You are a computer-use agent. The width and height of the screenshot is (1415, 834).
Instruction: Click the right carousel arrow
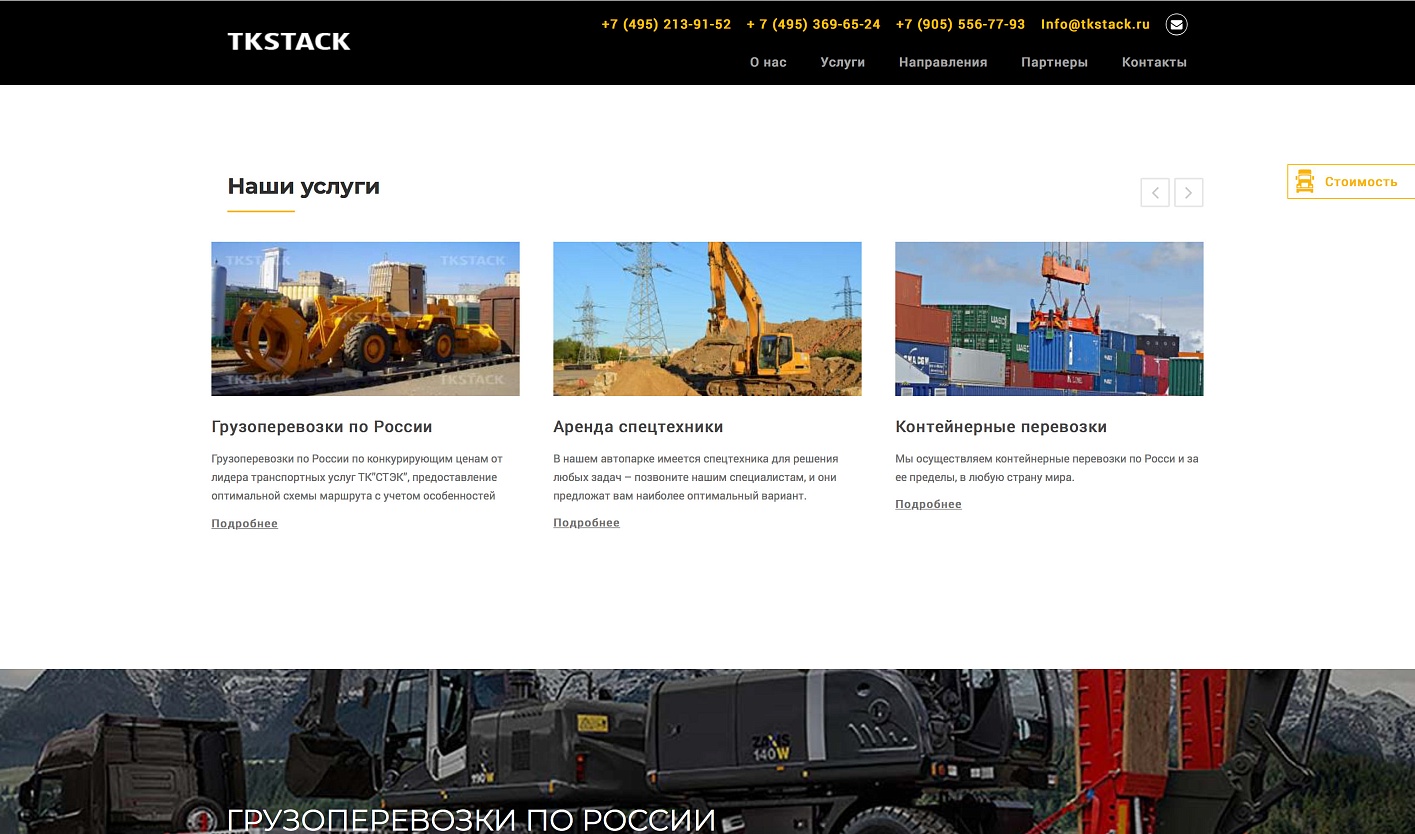[x=1189, y=192]
